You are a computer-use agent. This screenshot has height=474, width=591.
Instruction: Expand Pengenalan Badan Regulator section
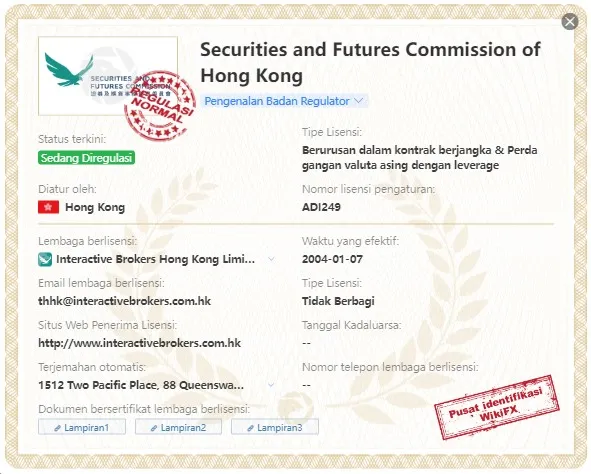pos(283,101)
